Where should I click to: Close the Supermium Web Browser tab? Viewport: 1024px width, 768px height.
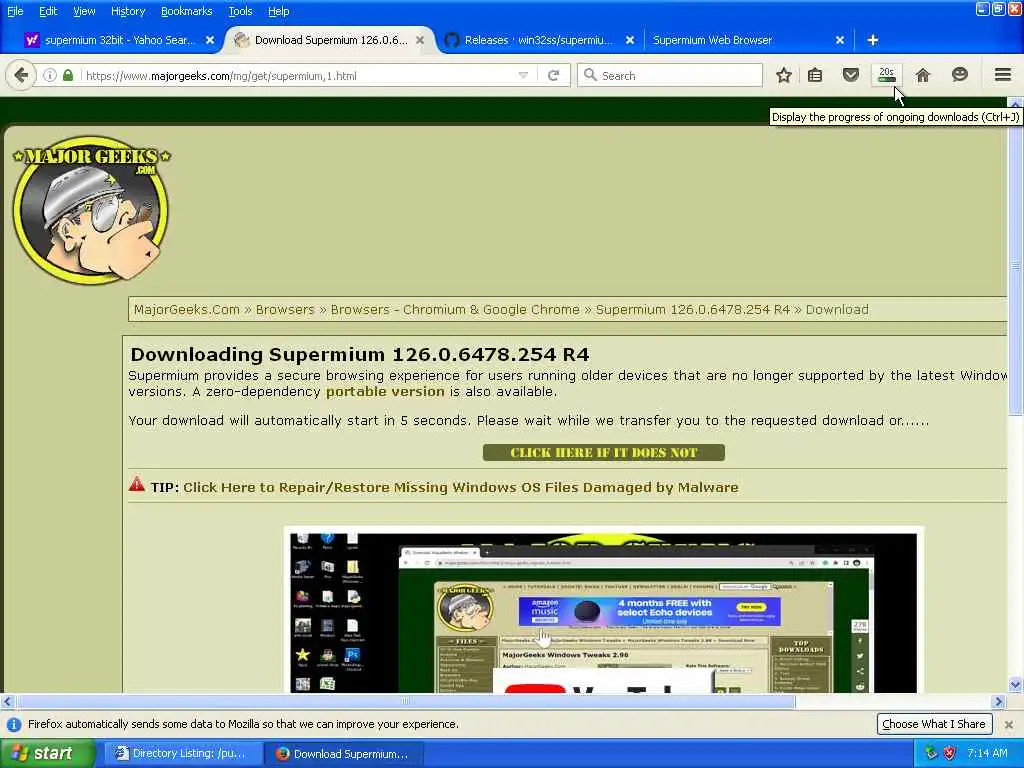(840, 40)
